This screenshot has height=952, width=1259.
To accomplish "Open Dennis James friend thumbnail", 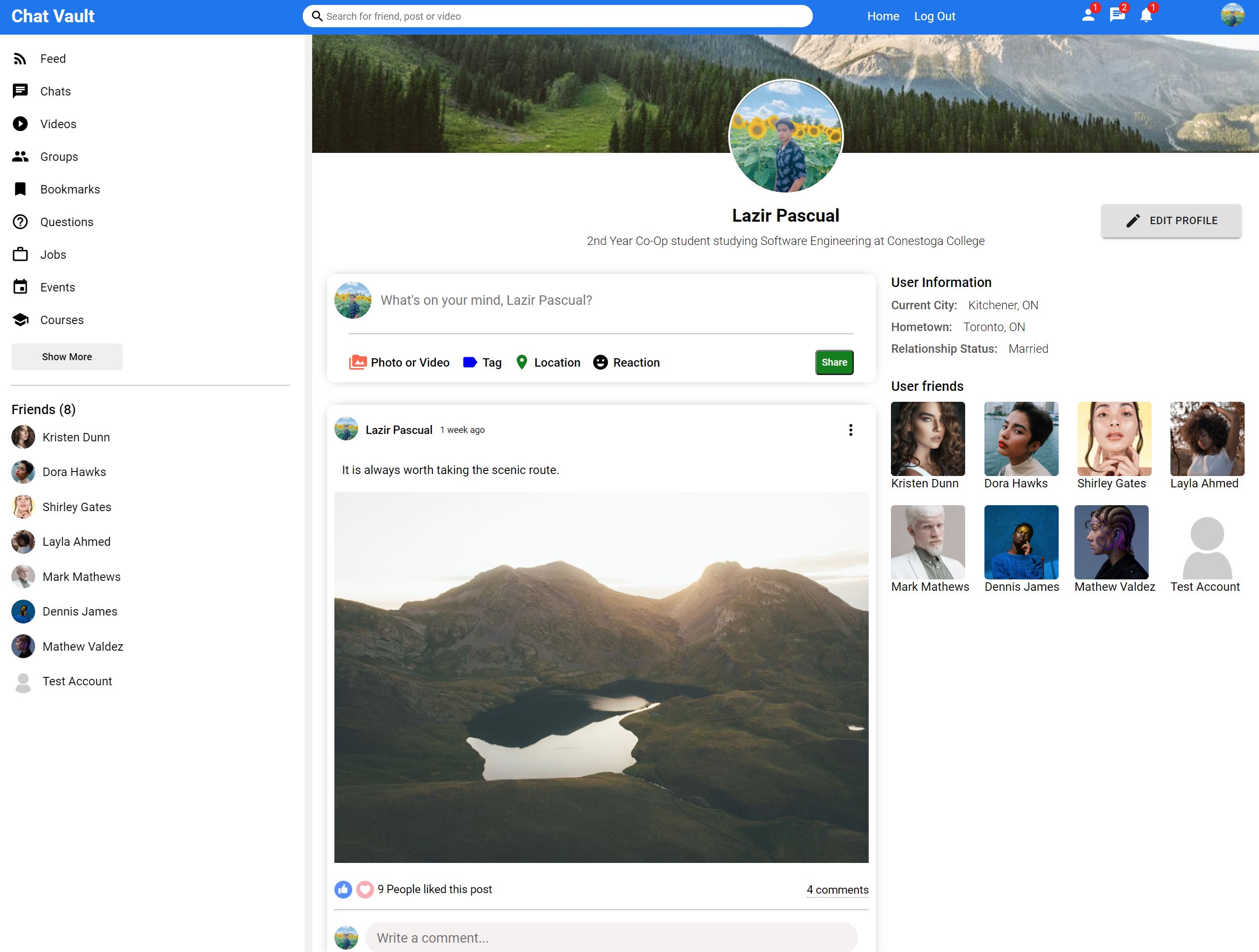I will pos(1021,541).
